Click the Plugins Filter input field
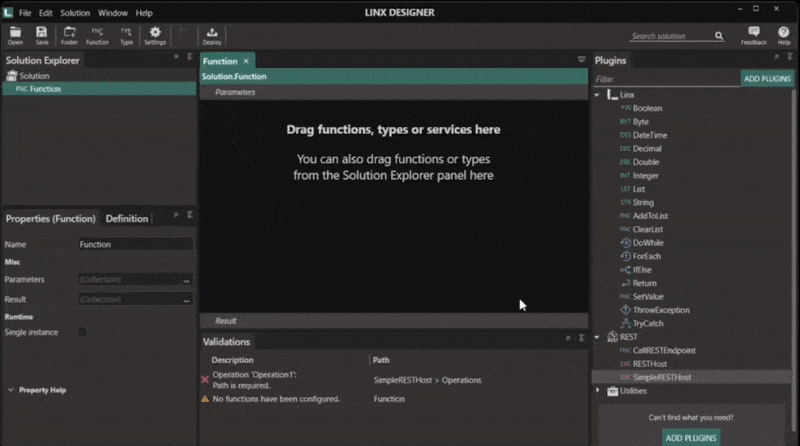 pyautogui.click(x=666, y=79)
